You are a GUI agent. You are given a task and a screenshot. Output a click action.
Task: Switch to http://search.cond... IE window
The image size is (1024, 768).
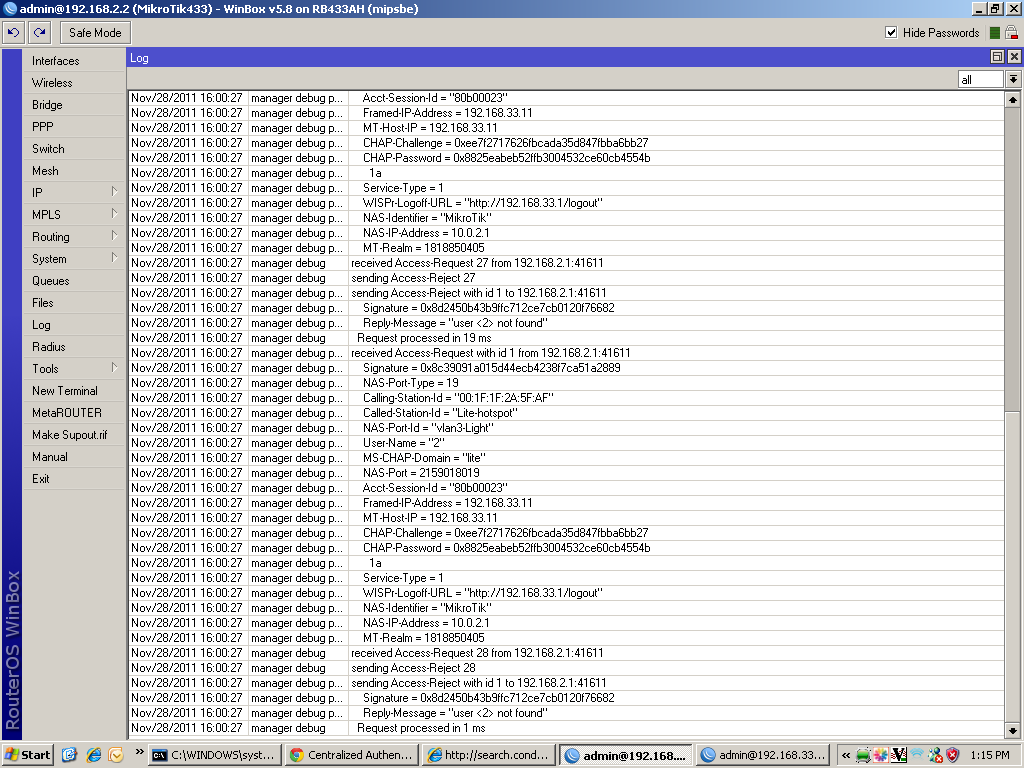488,755
